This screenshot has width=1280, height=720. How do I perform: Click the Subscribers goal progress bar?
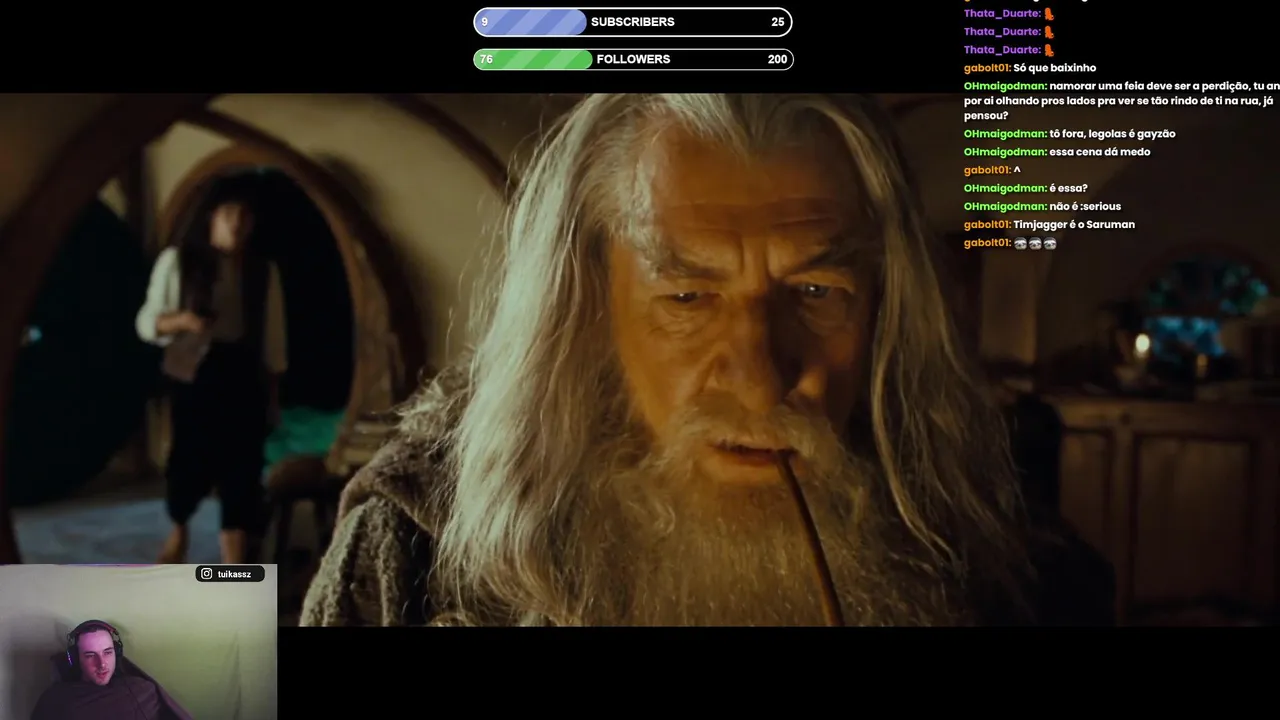tap(633, 22)
